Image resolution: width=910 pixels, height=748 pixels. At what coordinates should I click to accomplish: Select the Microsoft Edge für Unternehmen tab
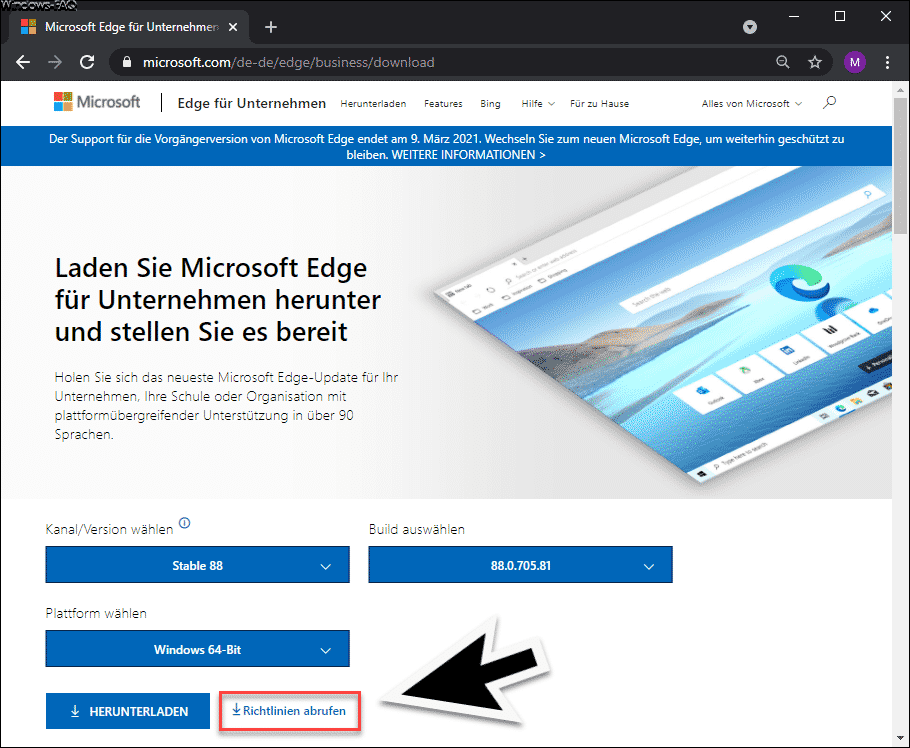(130, 27)
